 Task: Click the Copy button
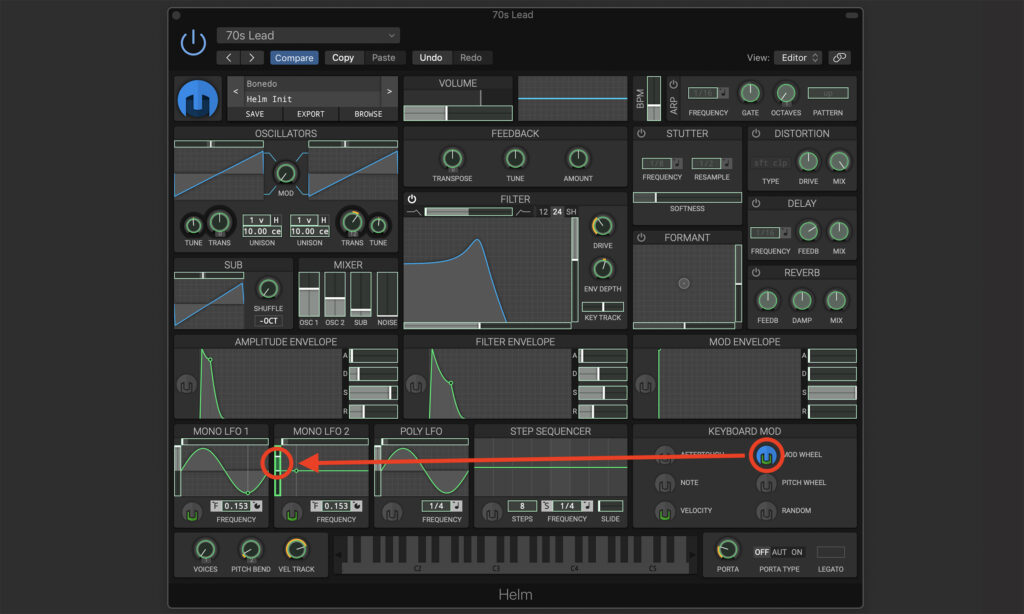pyautogui.click(x=343, y=57)
